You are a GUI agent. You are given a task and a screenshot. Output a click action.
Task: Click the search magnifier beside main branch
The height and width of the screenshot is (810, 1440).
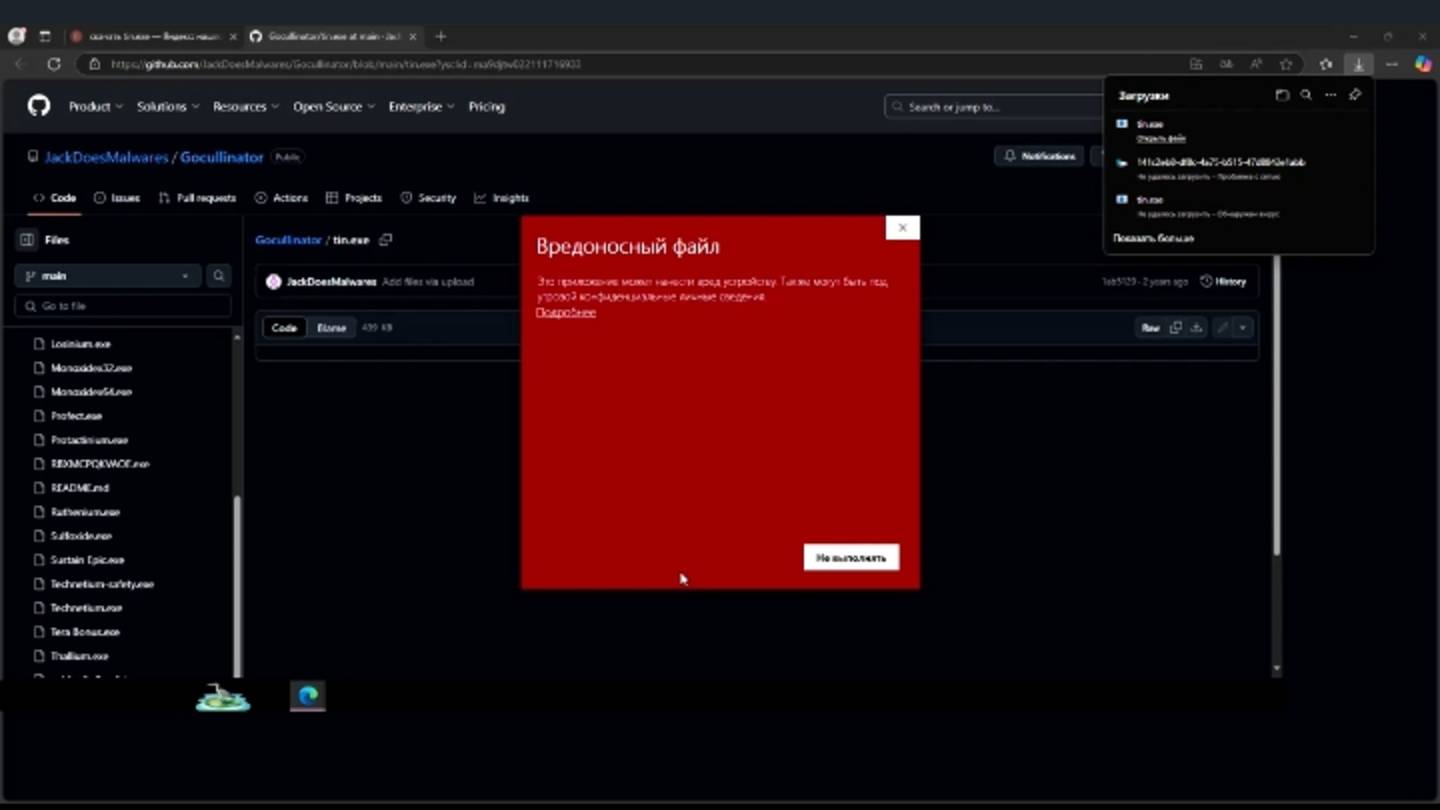(x=218, y=276)
